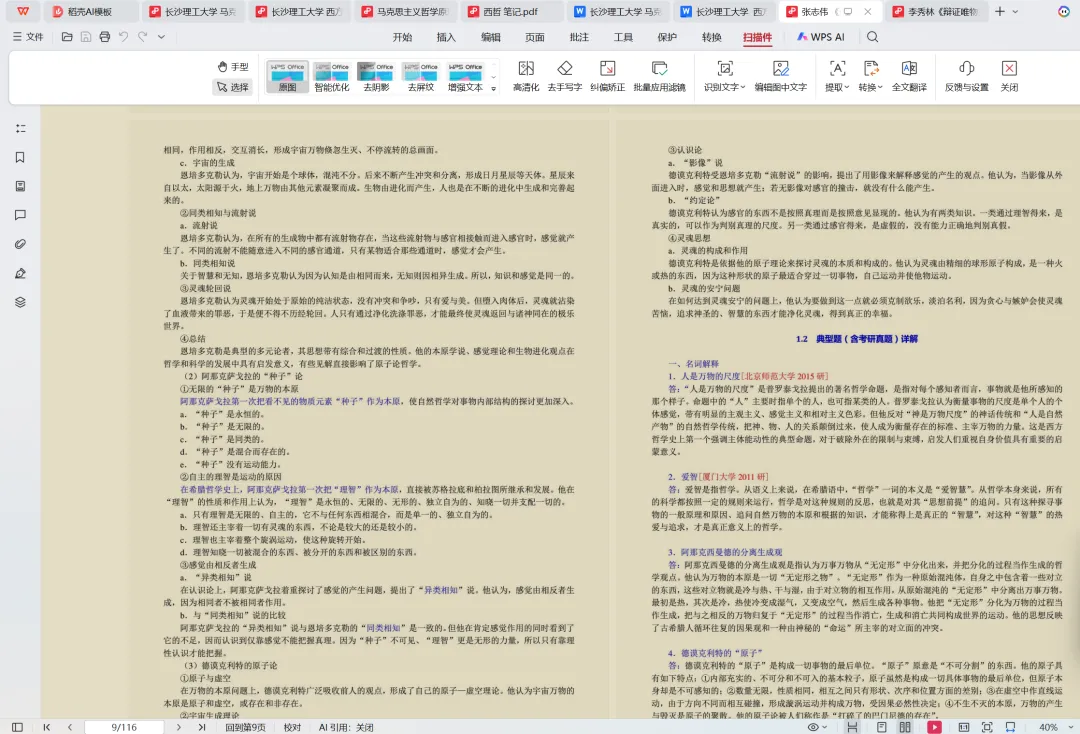Go to next page arrow
Screen dimensions: 1080x734
pos(178,727)
